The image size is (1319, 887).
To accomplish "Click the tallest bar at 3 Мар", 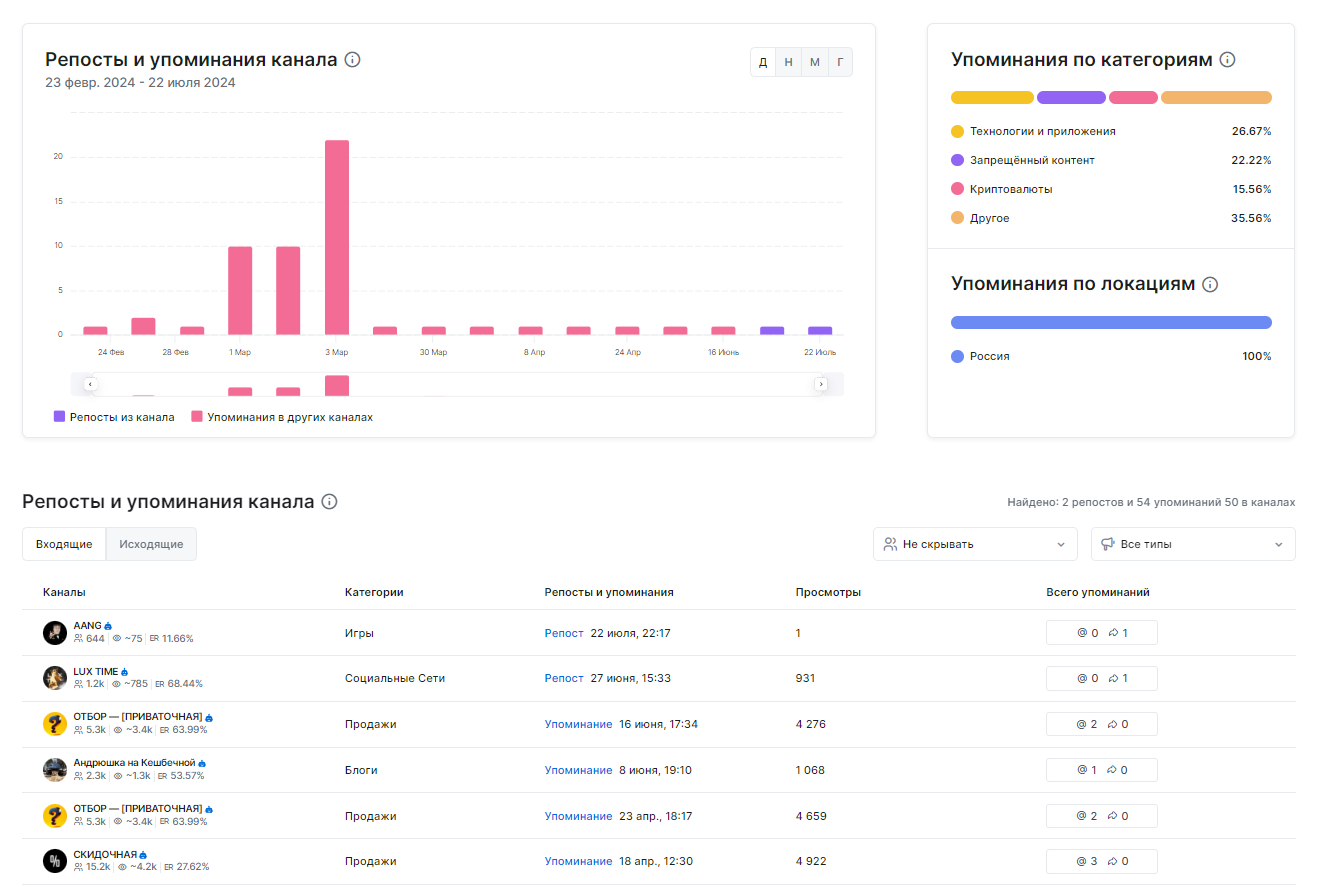I will [337, 237].
